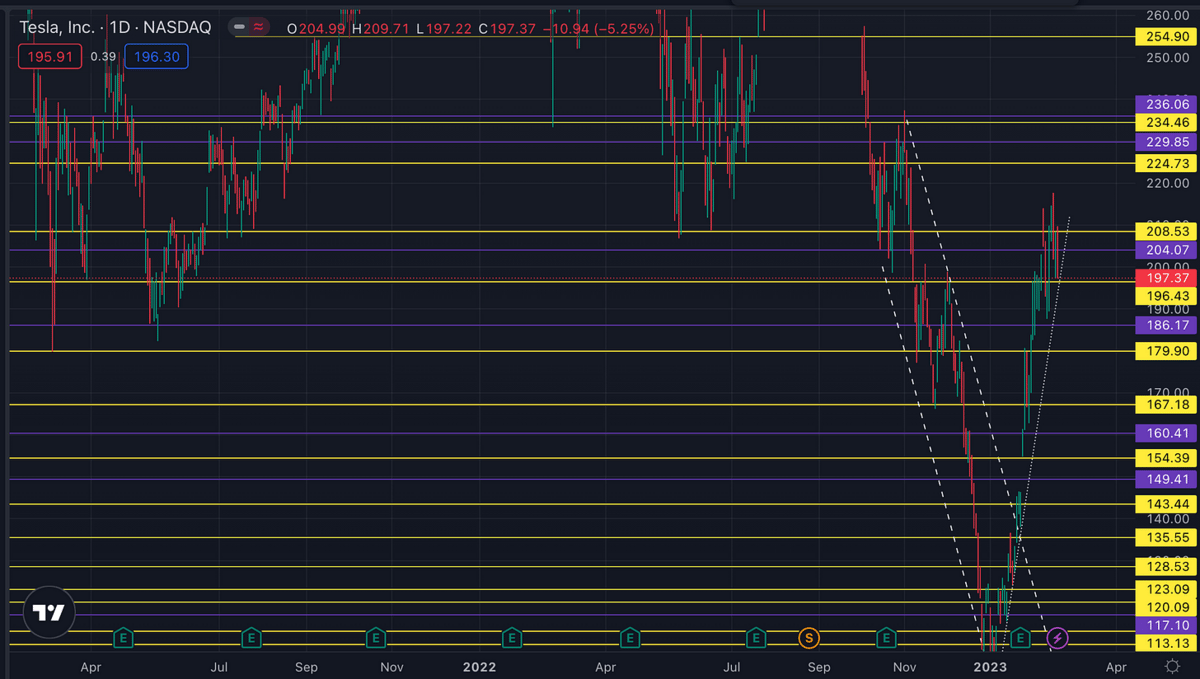Click the 204.07 purple price label
The image size is (1200, 679).
coord(1165,250)
